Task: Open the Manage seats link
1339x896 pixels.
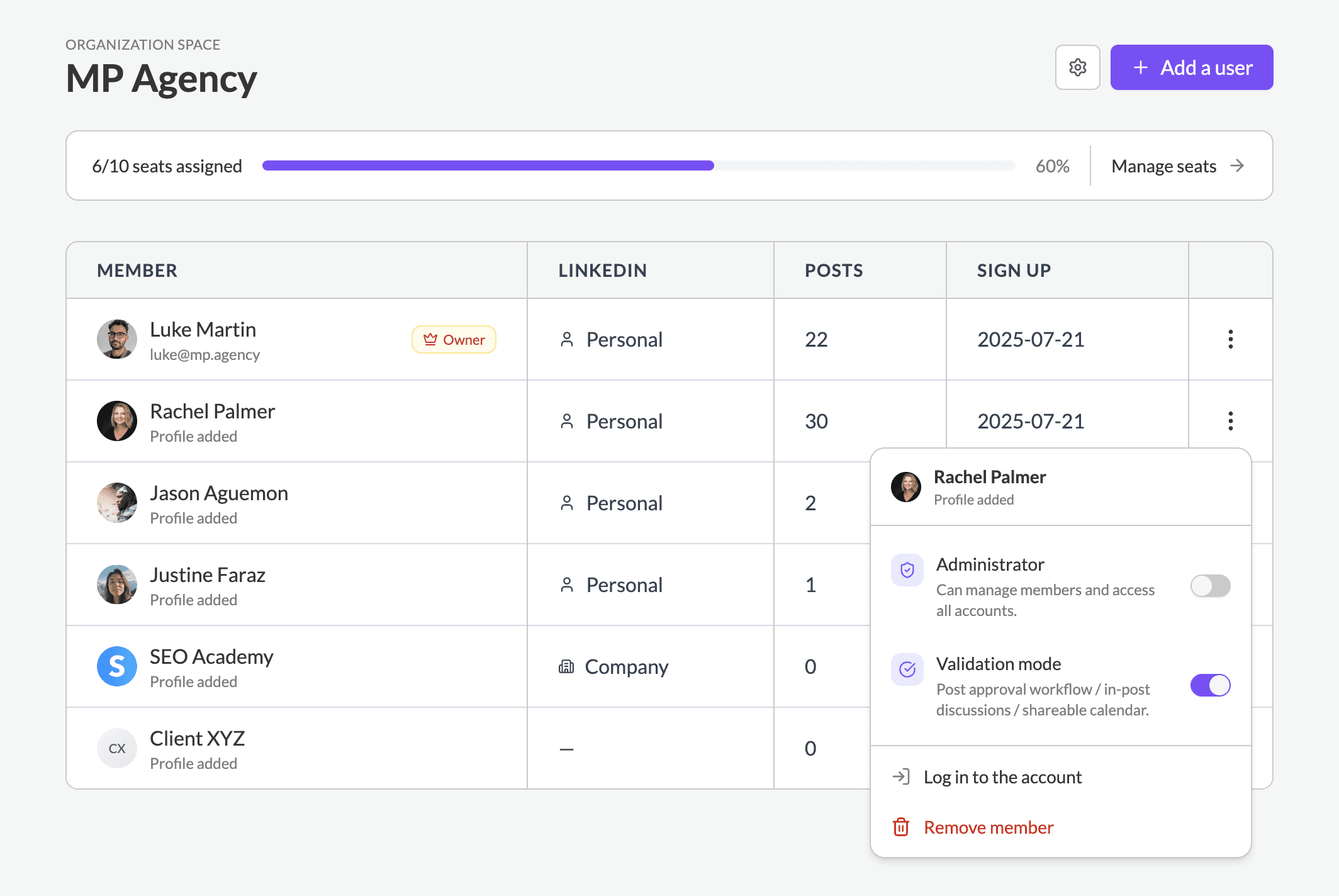Action: [x=1163, y=166]
